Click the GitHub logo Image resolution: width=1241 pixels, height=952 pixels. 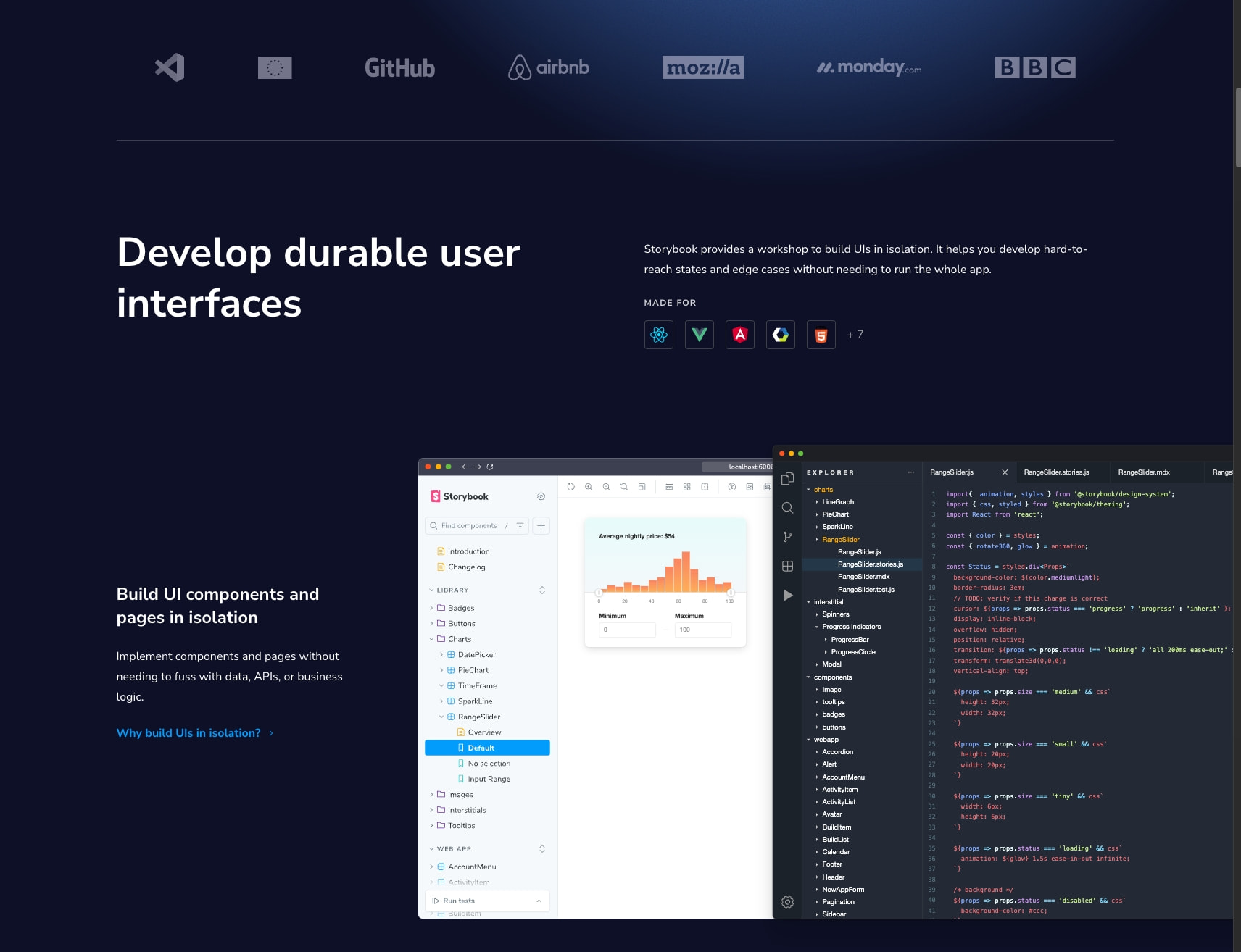click(399, 67)
